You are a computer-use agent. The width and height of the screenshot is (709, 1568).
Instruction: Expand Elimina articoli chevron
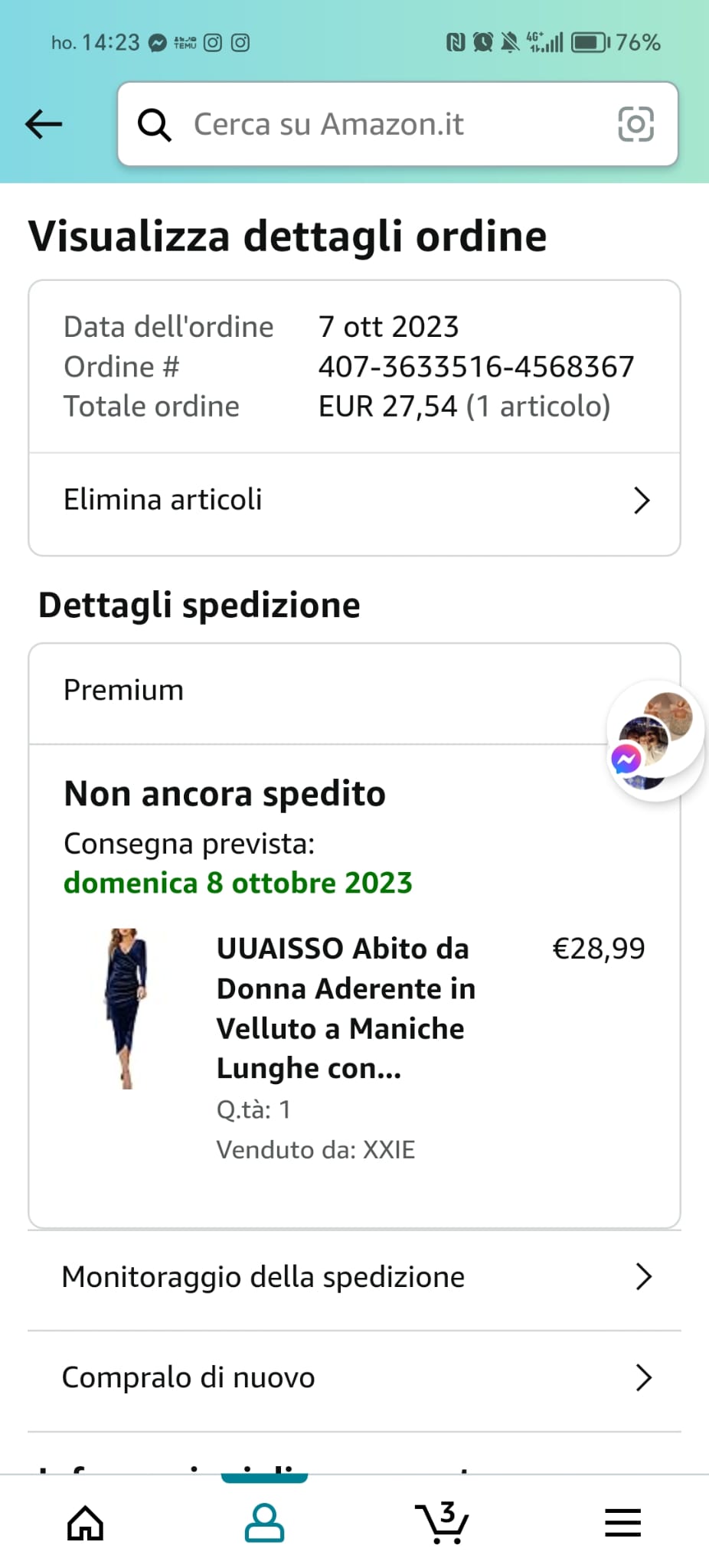point(642,501)
